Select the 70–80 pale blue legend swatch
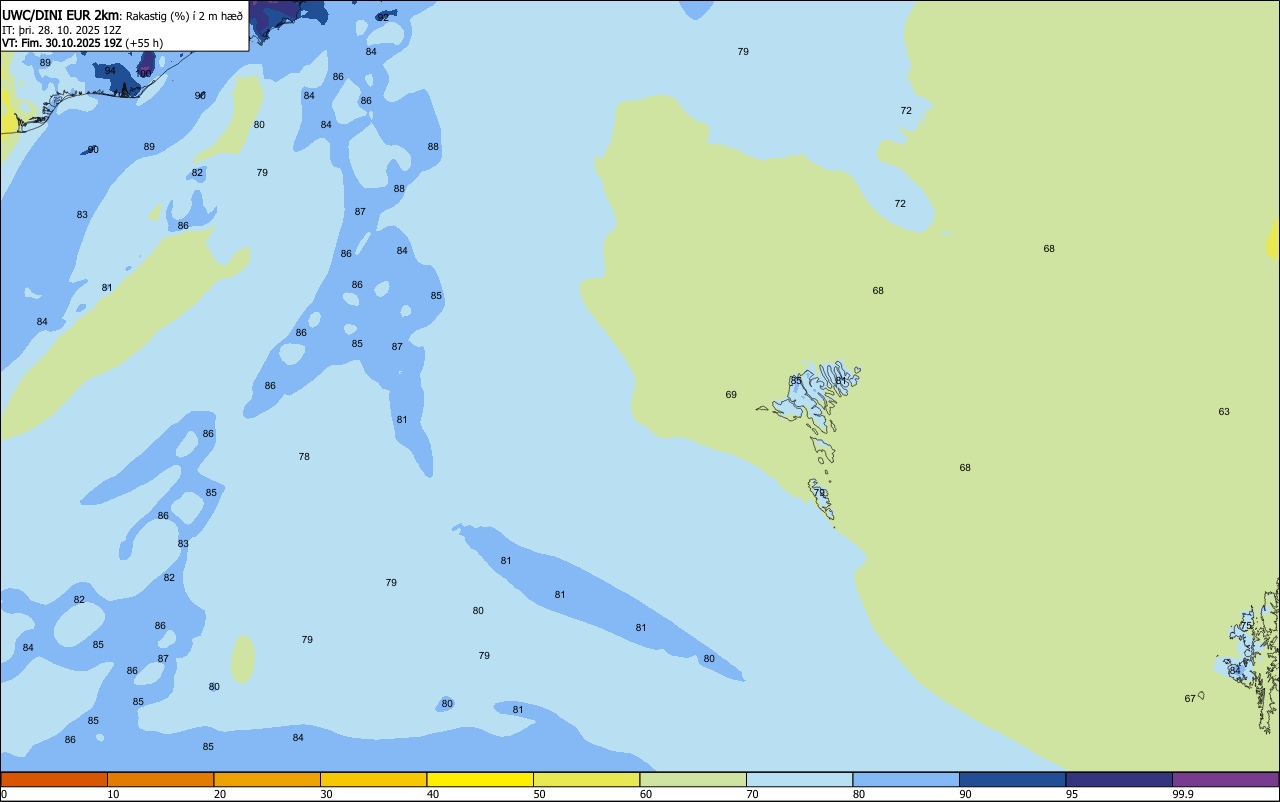 (x=799, y=779)
